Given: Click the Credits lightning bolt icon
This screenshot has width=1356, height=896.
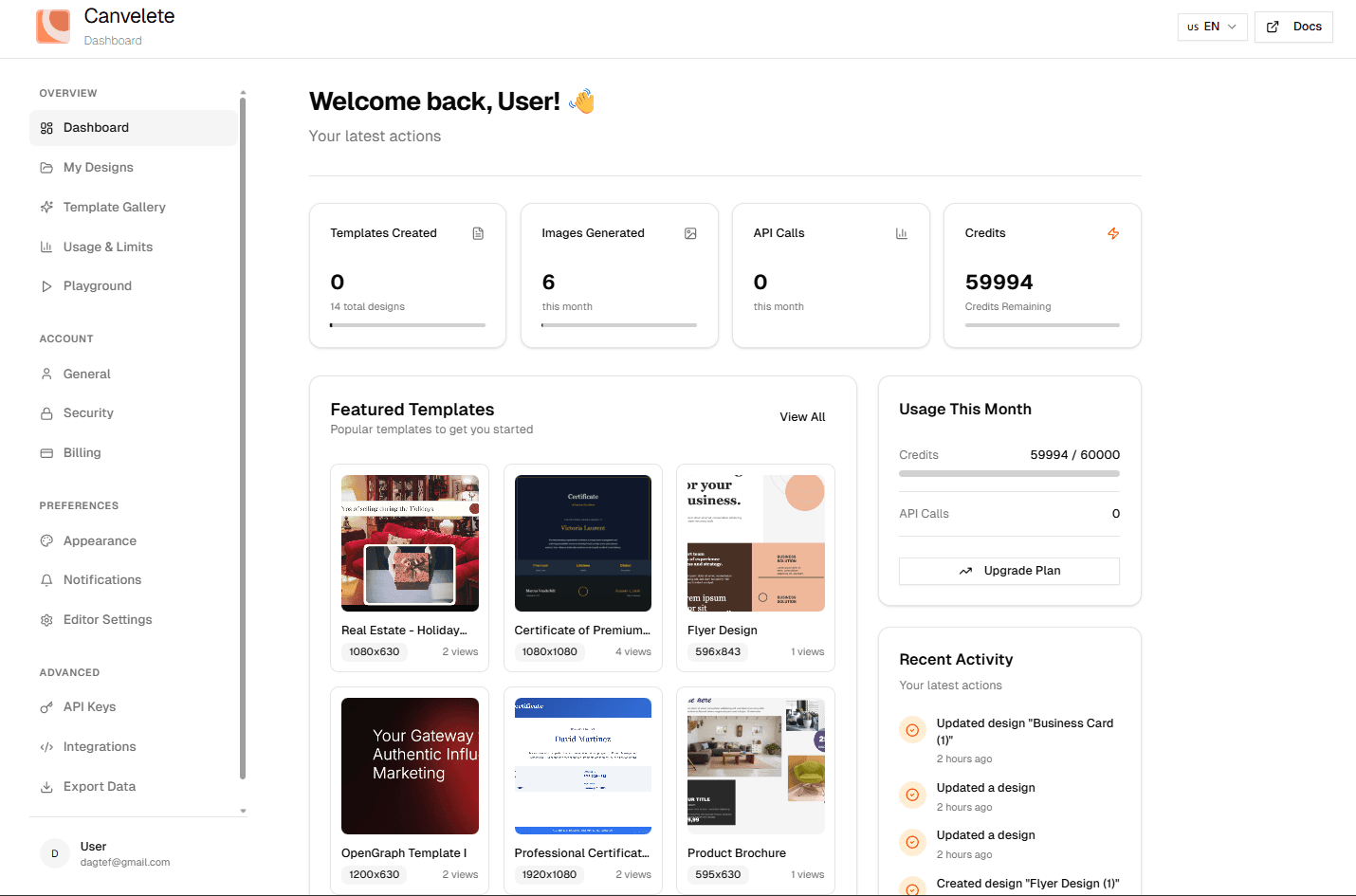Looking at the screenshot, I should [1113, 233].
